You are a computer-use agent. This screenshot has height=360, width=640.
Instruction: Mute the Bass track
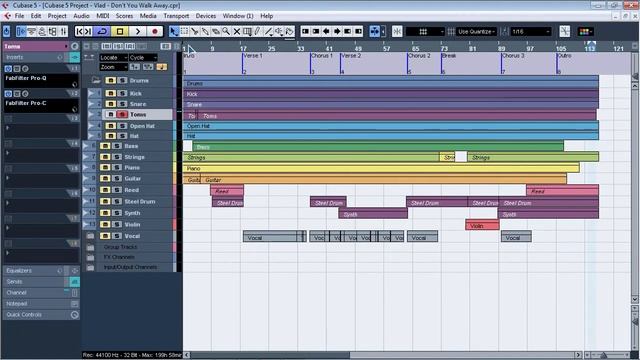click(105, 146)
